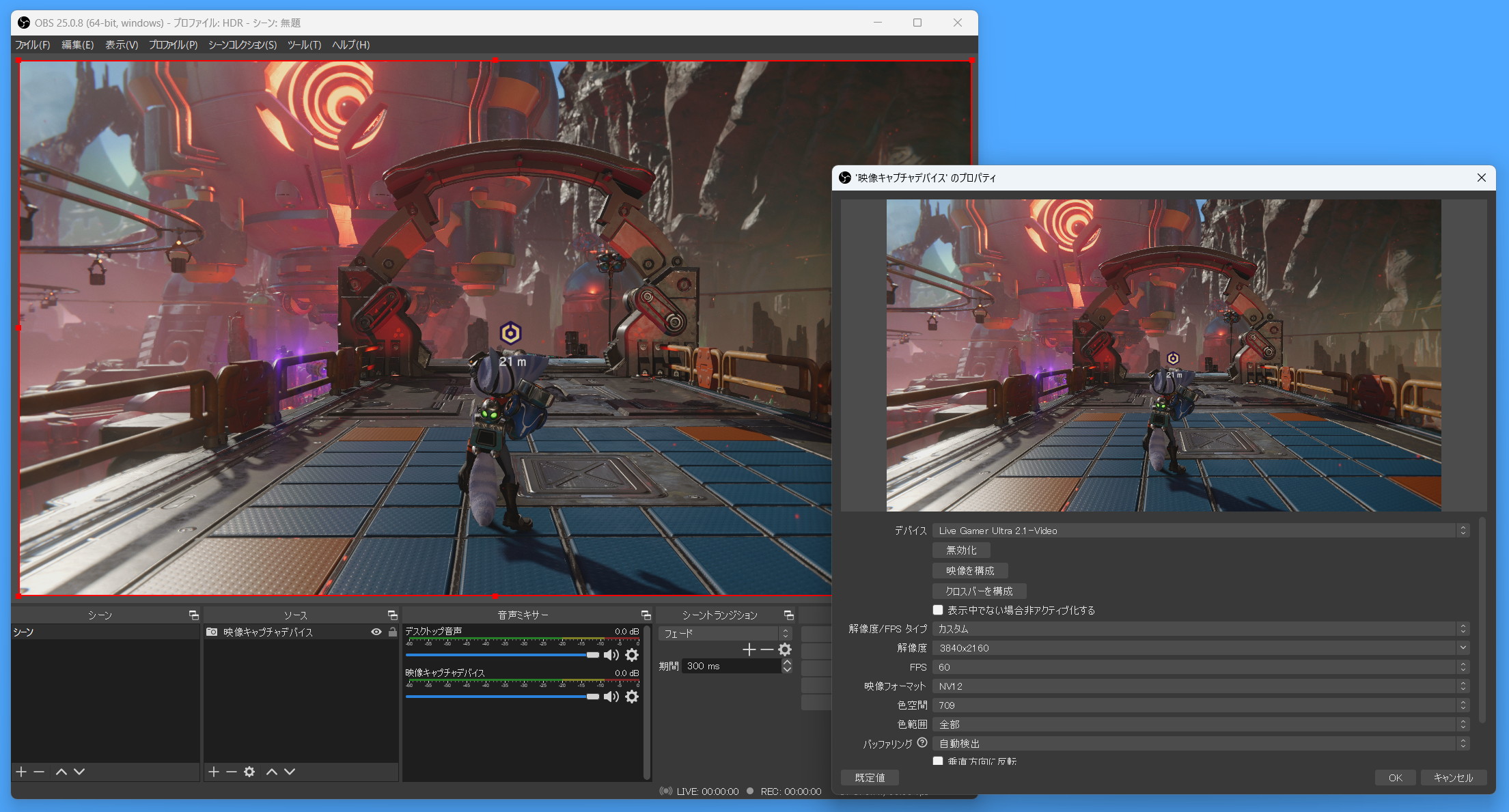
Task: Pop out the 音声ミキサー dock panel
Action: point(646,615)
